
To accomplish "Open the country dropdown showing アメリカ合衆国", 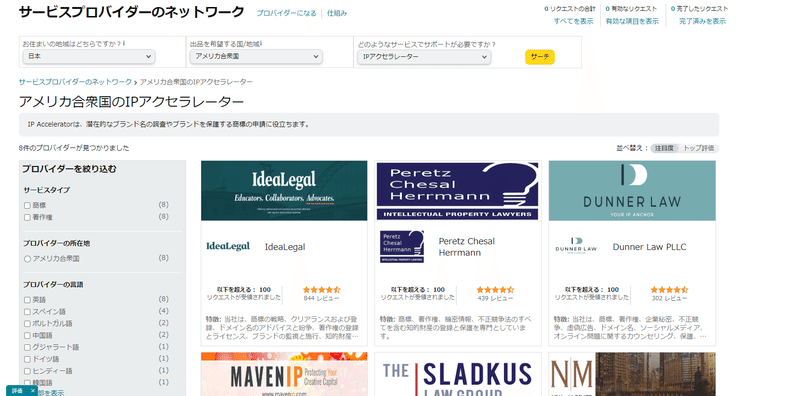I will pos(256,57).
